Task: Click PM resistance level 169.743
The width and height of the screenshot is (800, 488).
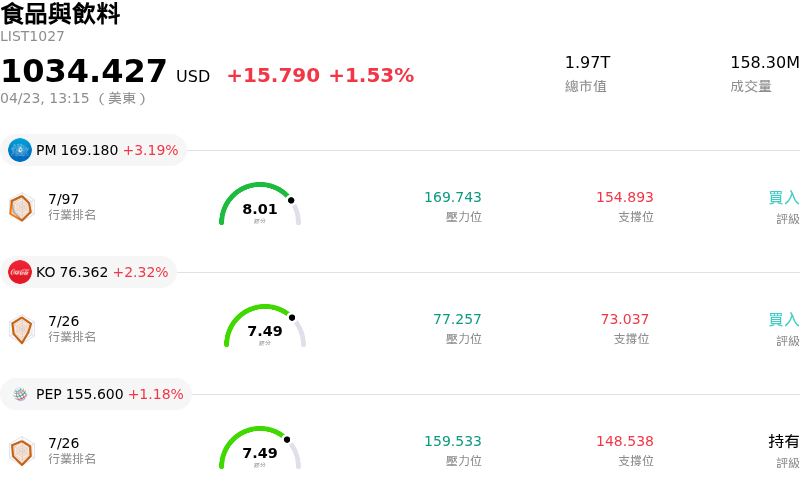Action: coord(452,197)
